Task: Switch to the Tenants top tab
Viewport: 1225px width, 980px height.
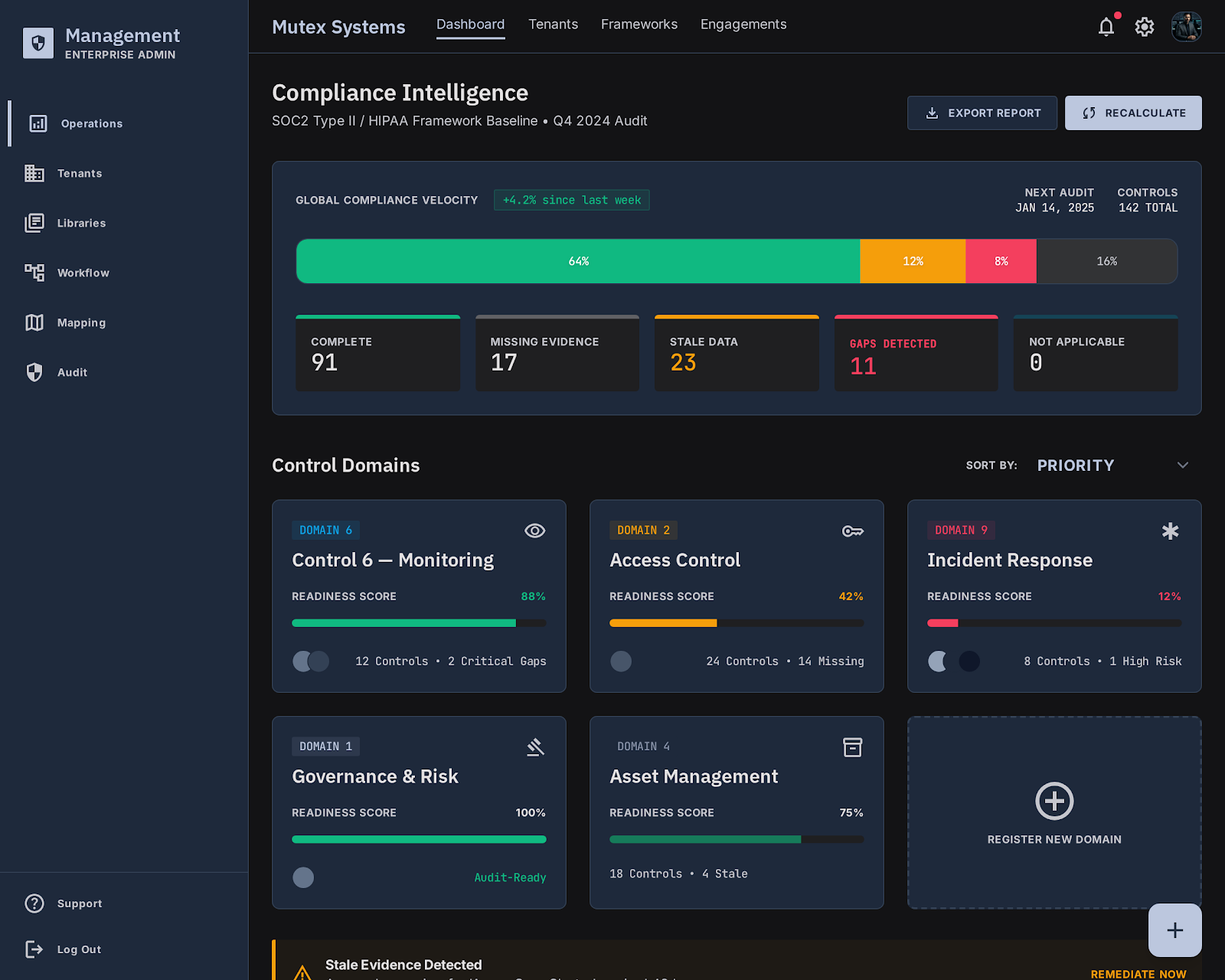Action: (553, 24)
